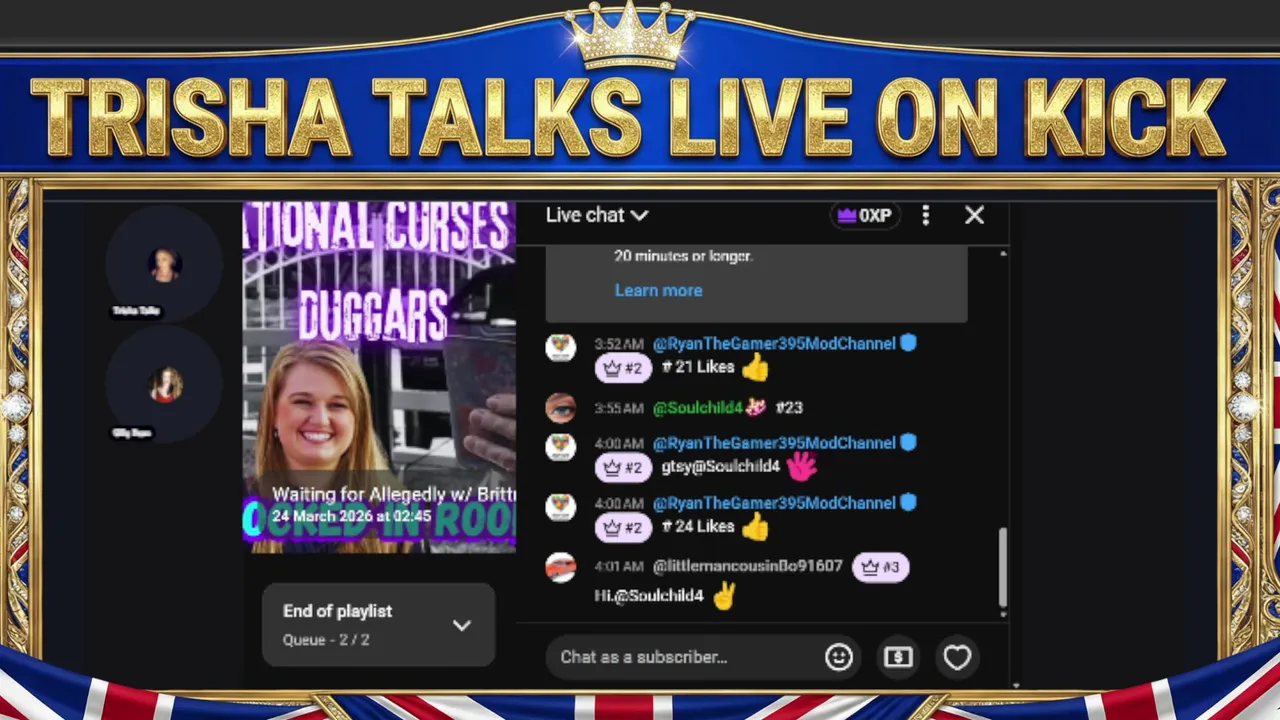The image size is (1280, 720).
Task: Select the second channel avatar below Trisha Talks
Action: click(x=164, y=385)
